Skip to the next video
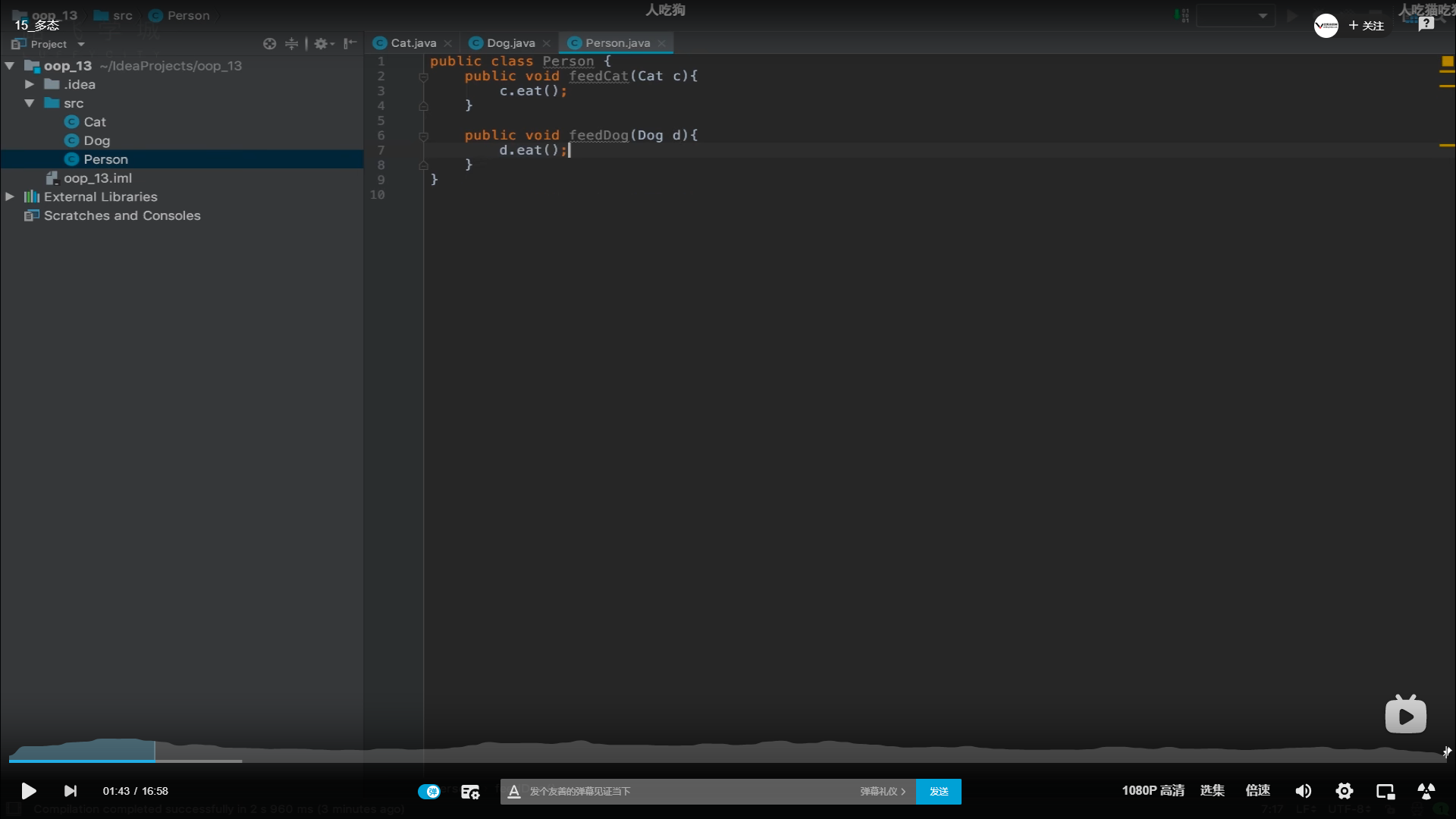The width and height of the screenshot is (1456, 819). point(71,791)
